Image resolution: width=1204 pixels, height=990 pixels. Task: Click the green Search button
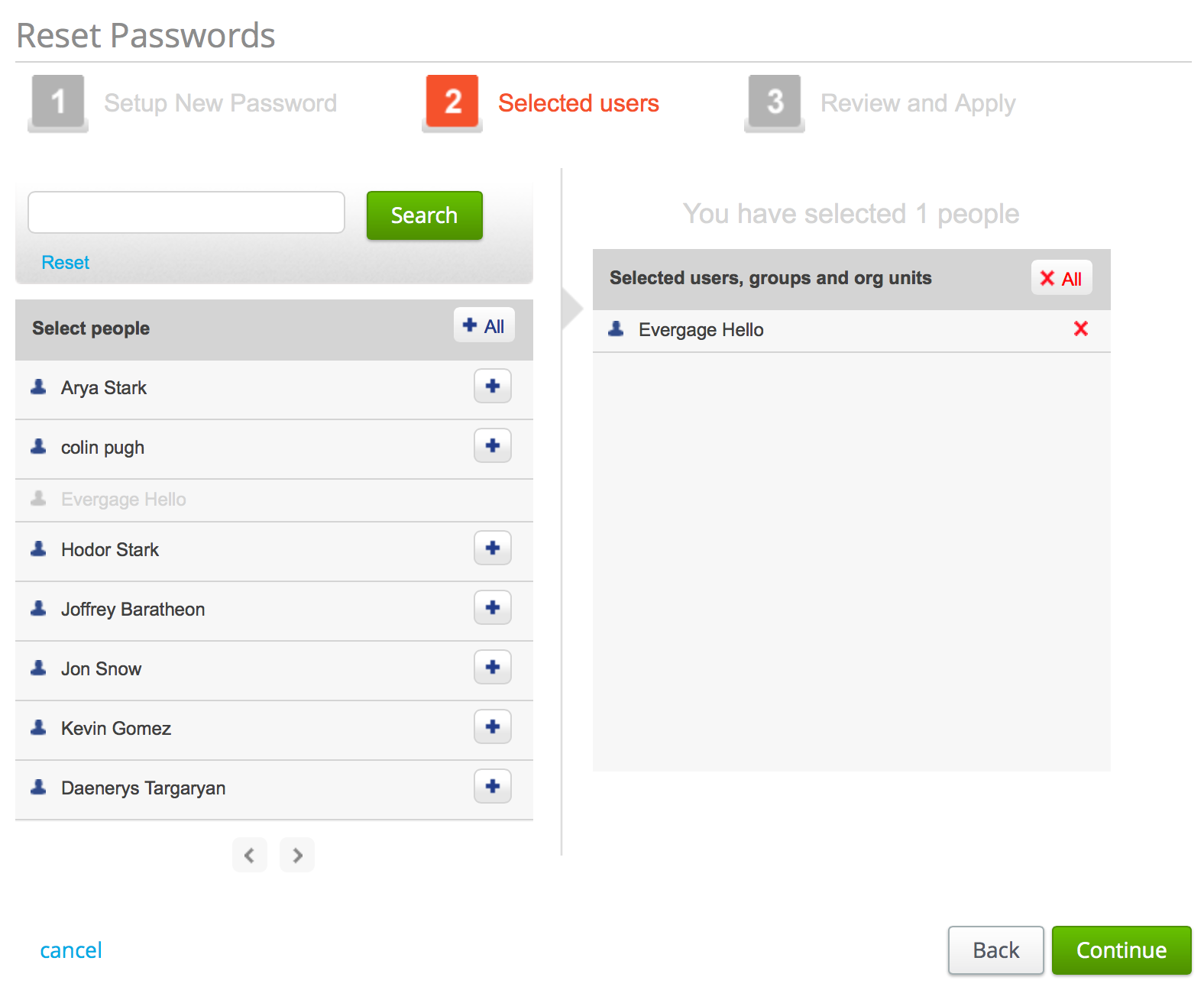424,215
